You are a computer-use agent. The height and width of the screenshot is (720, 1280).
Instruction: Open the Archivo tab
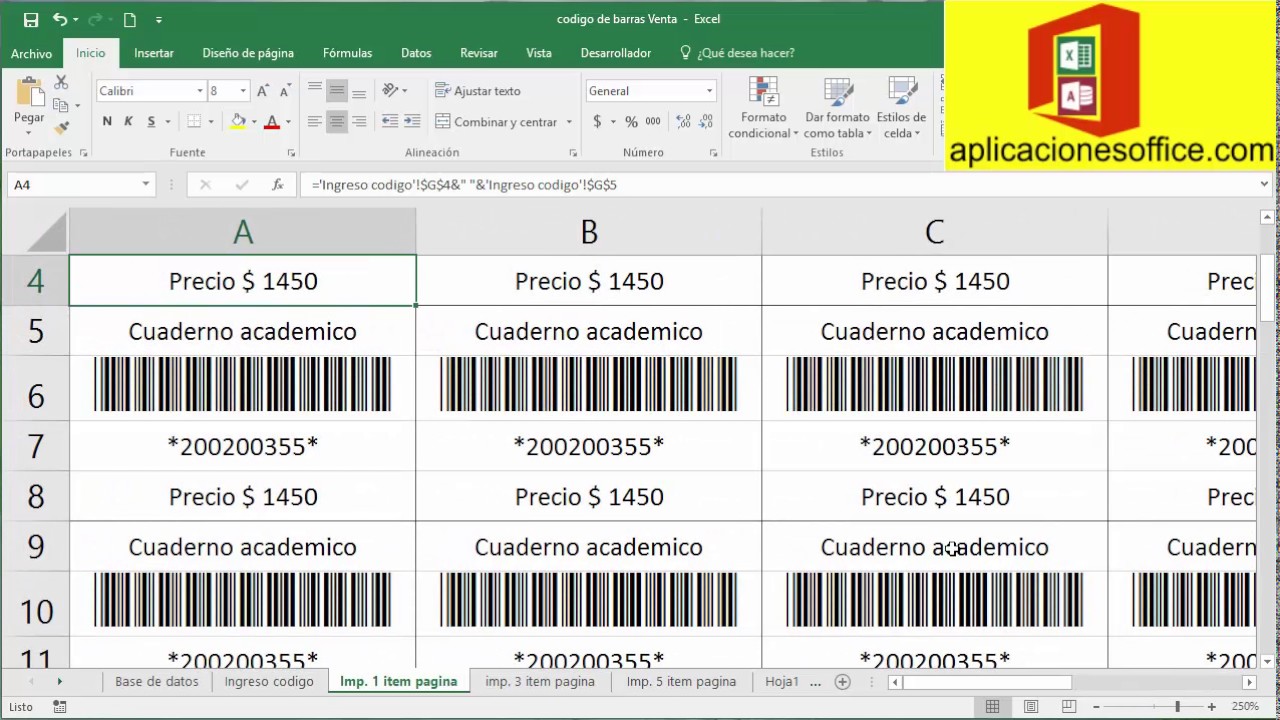tap(32, 53)
